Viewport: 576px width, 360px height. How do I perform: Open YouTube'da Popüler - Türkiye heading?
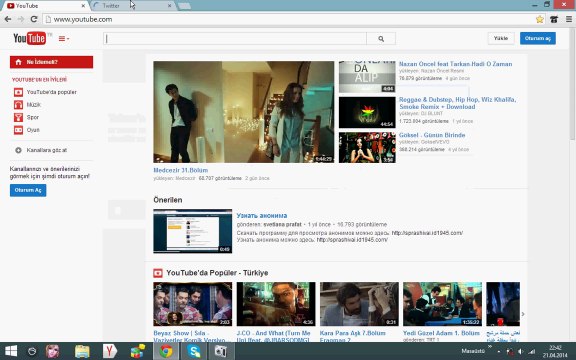pyautogui.click(x=217, y=273)
